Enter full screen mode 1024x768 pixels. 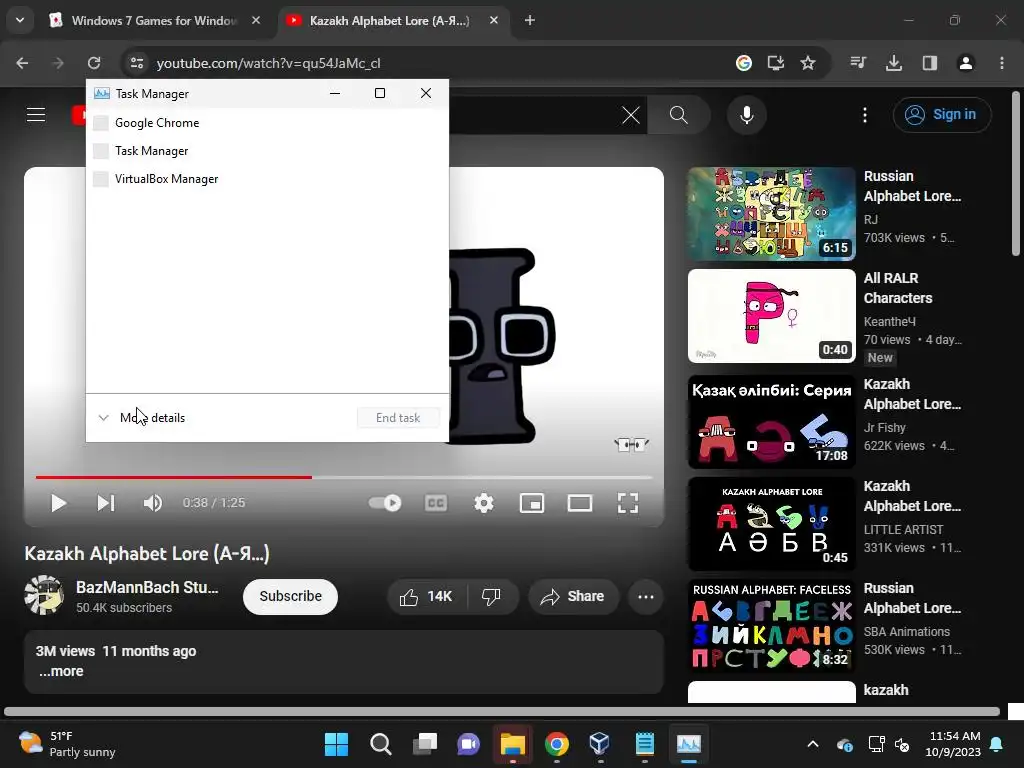pyautogui.click(x=628, y=503)
